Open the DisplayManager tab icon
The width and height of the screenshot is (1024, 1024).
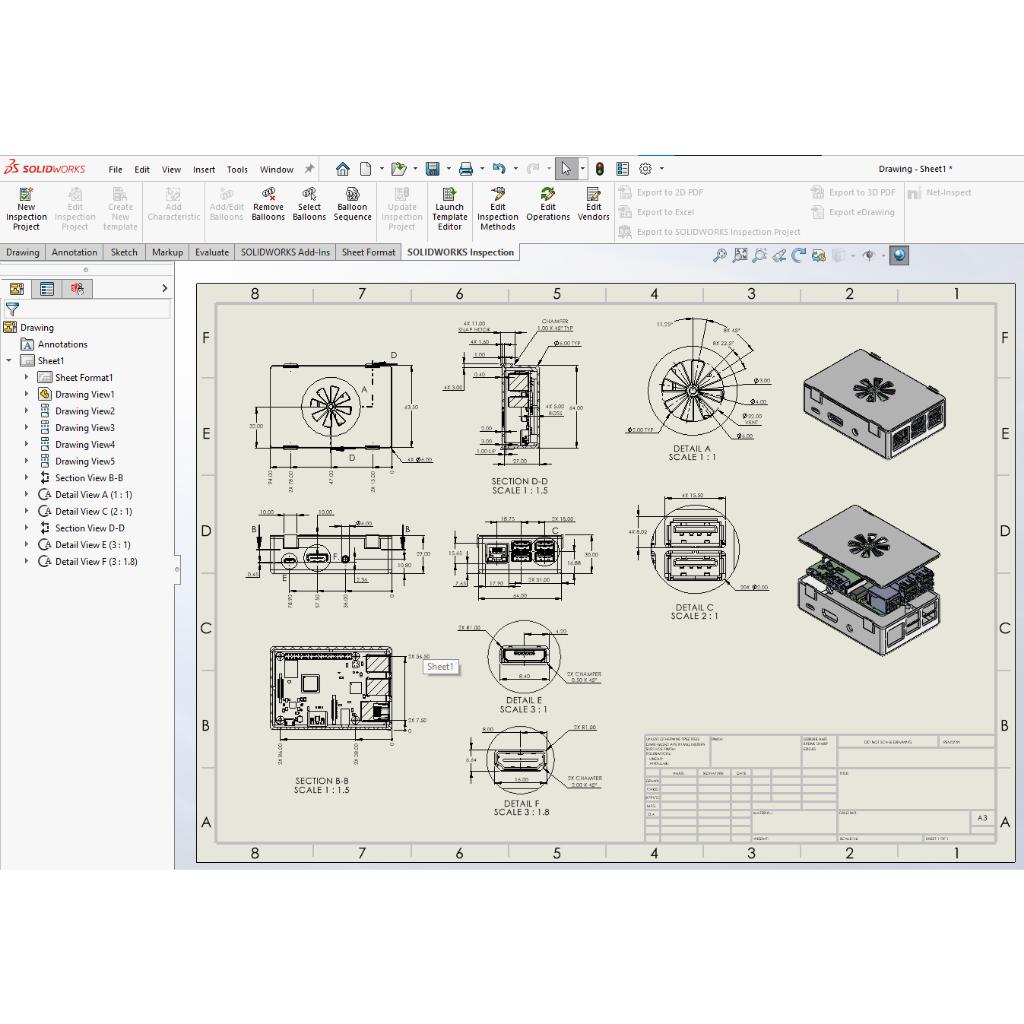pos(77,289)
